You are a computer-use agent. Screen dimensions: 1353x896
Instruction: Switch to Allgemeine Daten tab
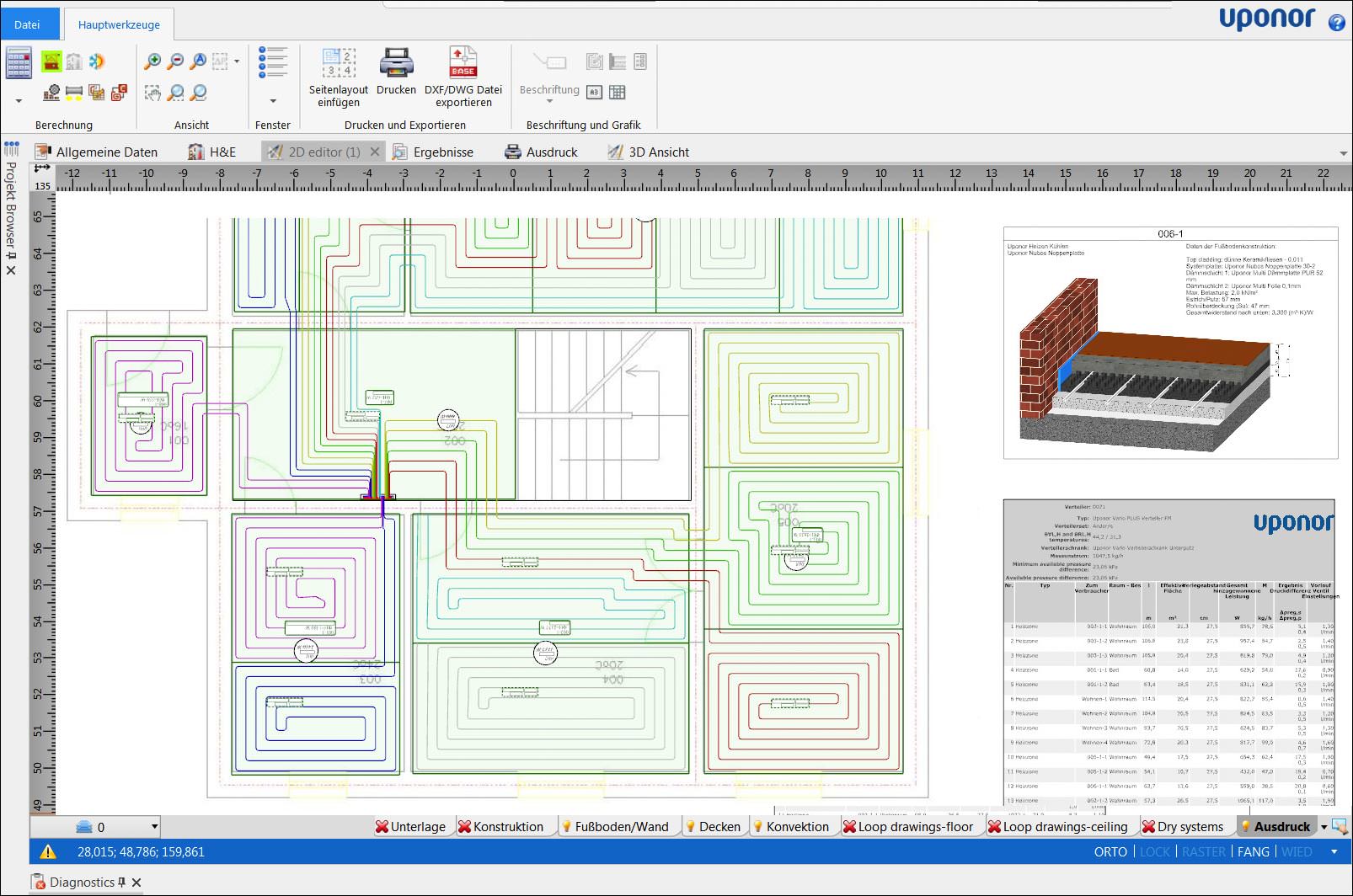click(96, 152)
